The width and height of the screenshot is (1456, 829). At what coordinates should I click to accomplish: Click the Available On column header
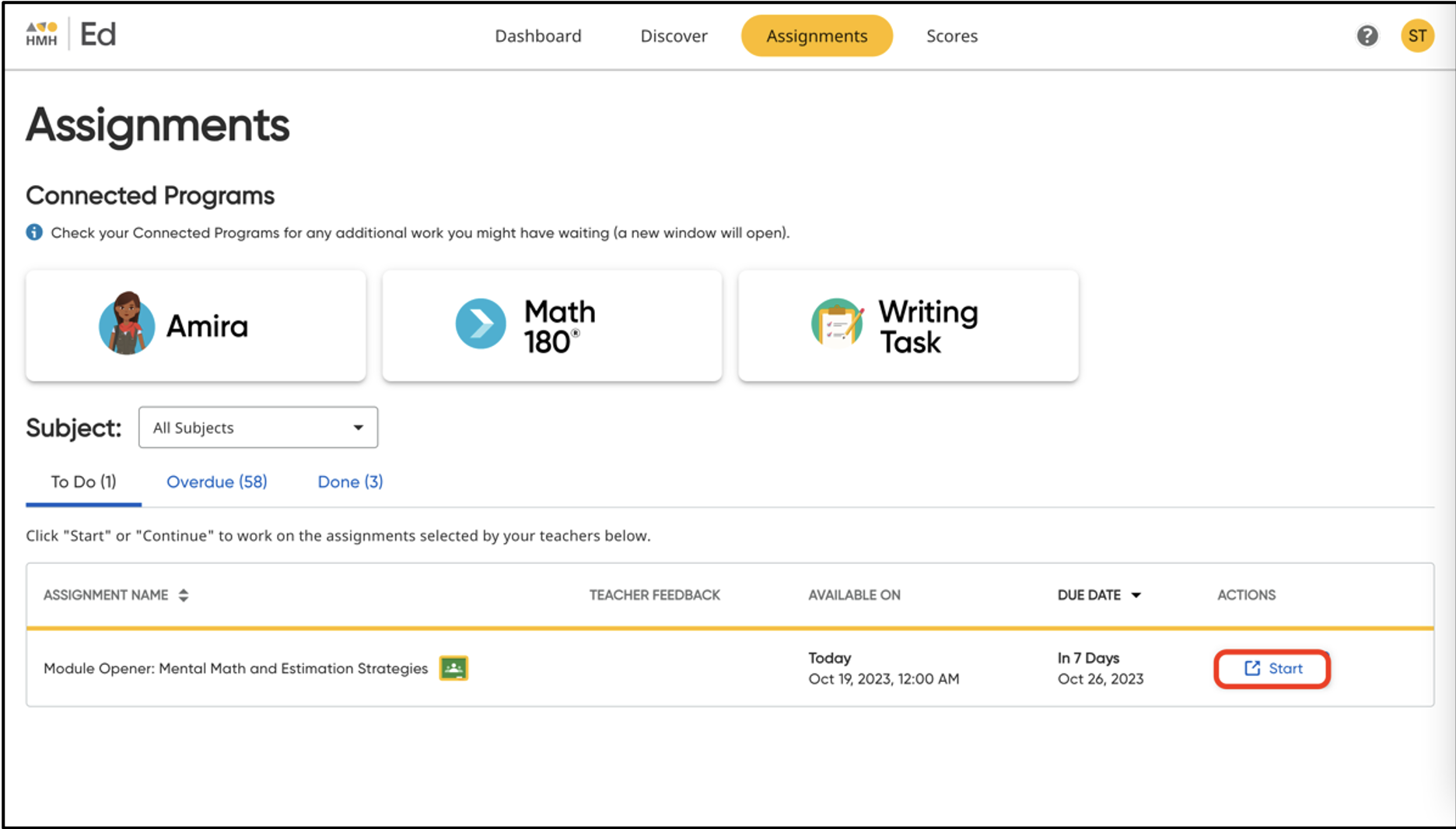(x=854, y=595)
